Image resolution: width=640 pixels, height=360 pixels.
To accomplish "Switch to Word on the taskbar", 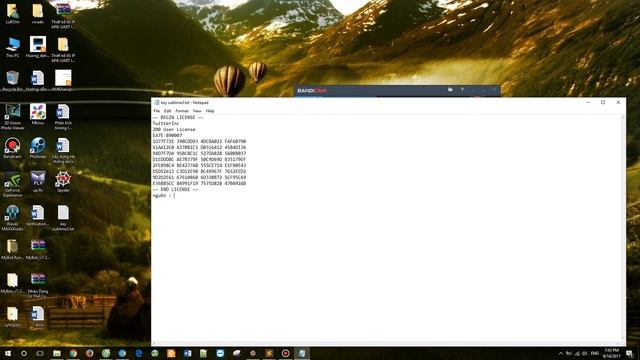I will pyautogui.click(x=187, y=353).
